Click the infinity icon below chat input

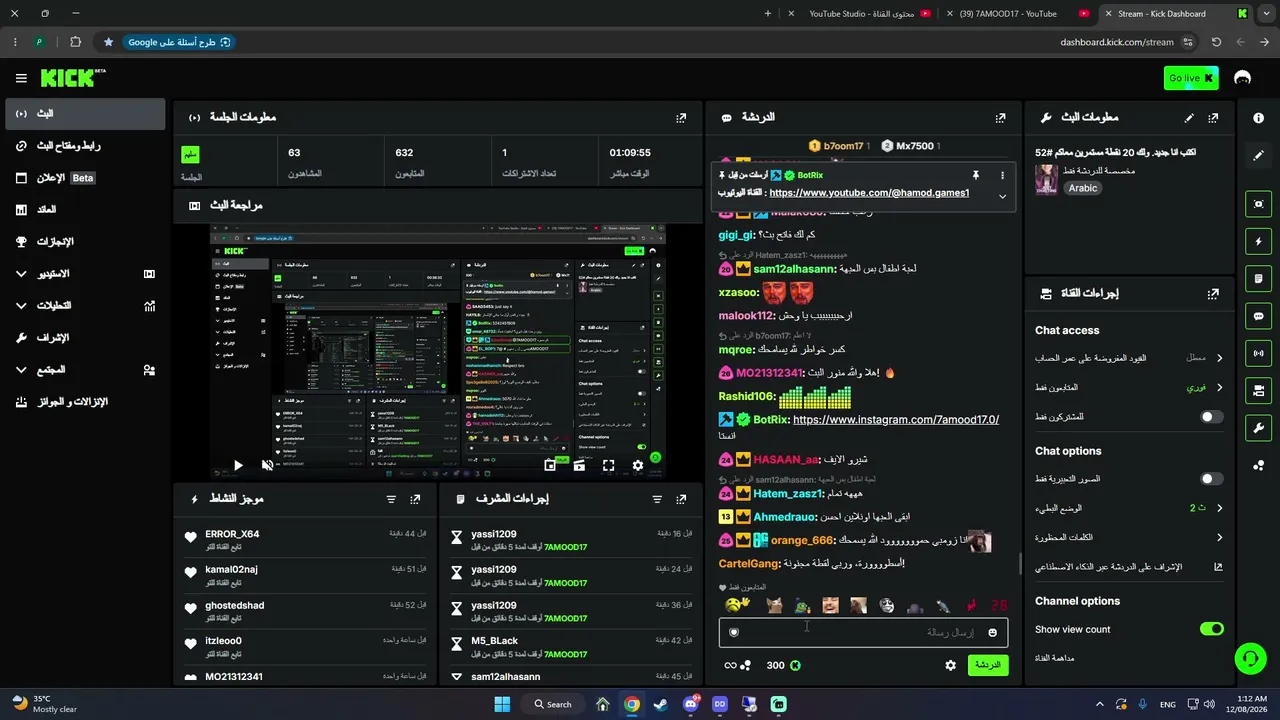coord(730,665)
